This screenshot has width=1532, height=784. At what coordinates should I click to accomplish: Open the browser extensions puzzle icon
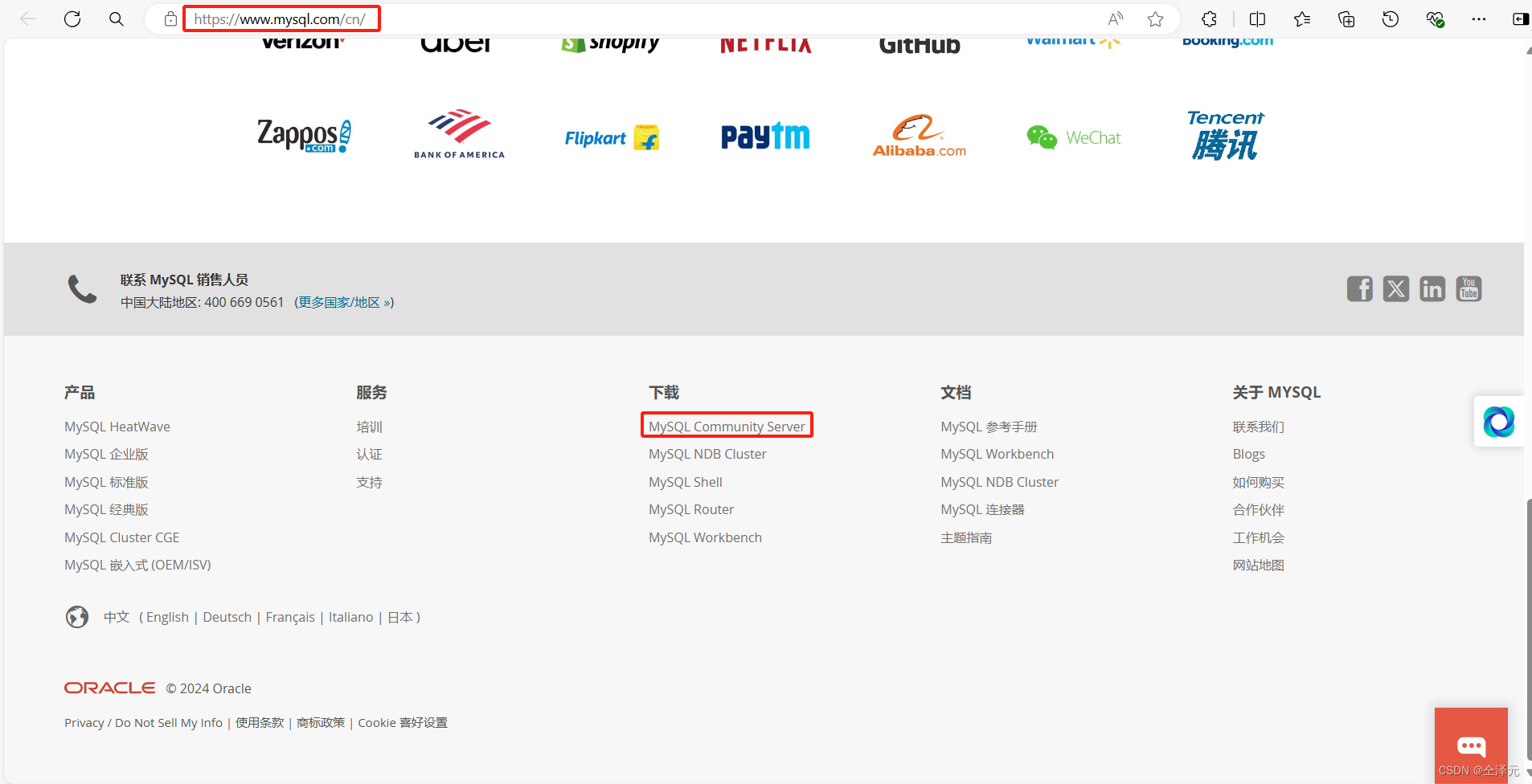1209,19
